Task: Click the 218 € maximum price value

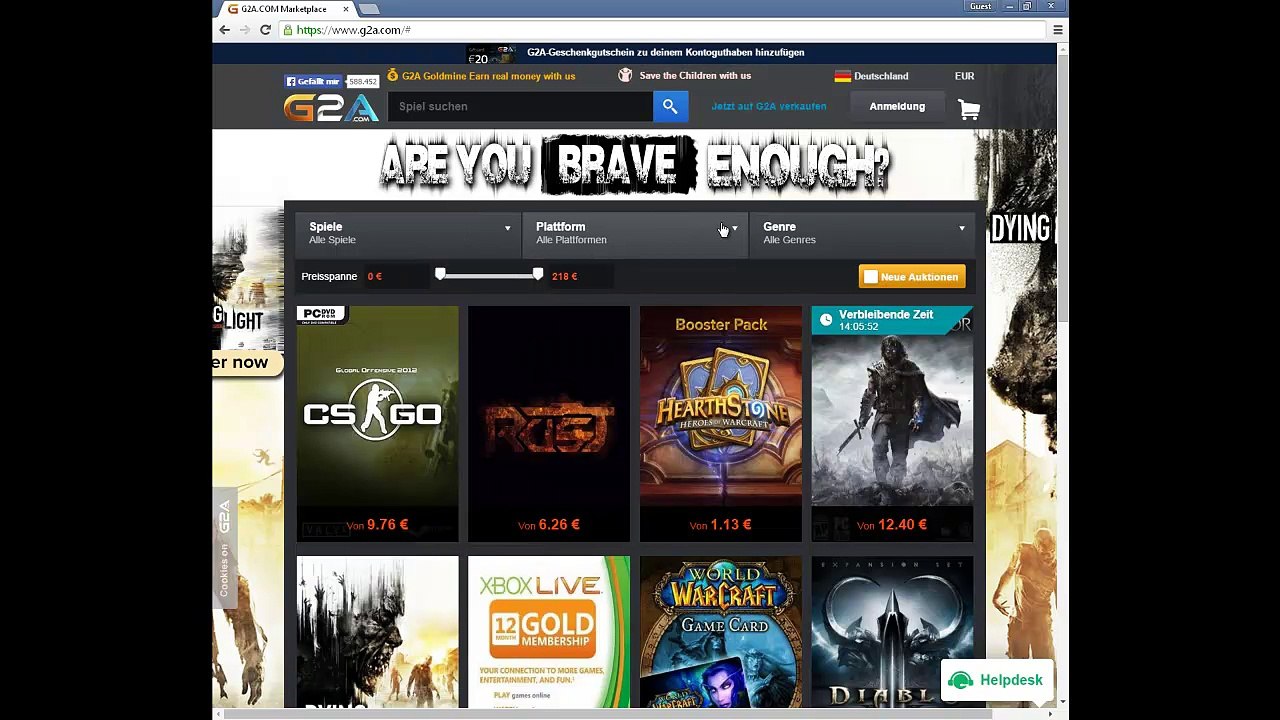Action: coord(565,276)
